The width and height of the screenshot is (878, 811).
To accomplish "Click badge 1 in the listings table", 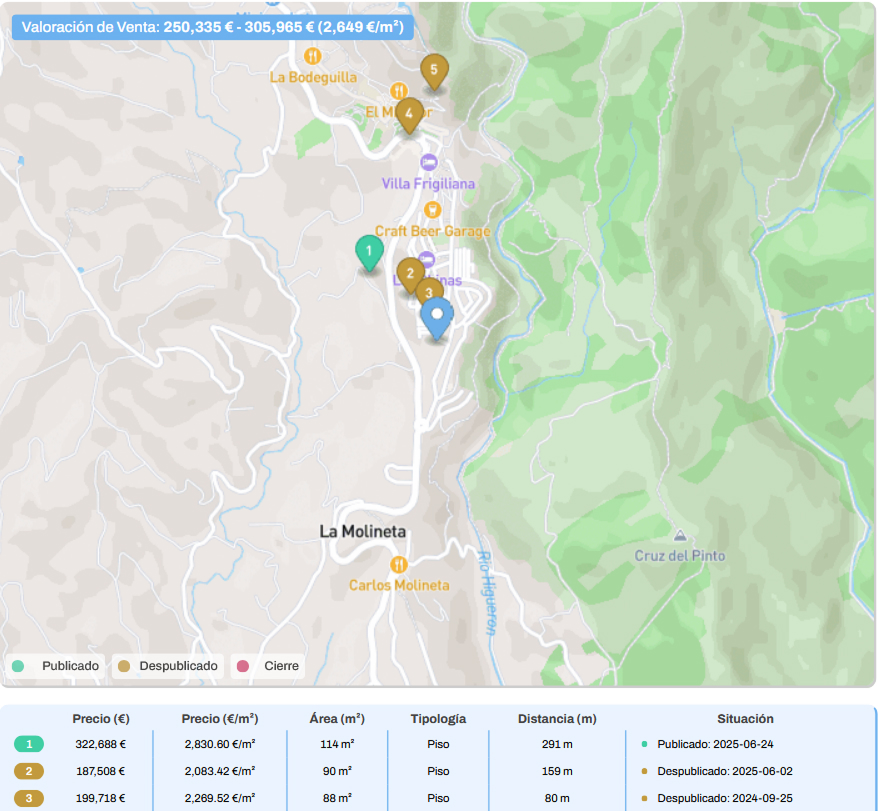I will point(29,744).
